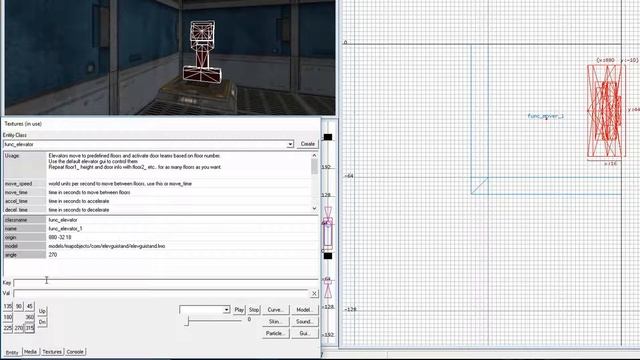Switch to the Textures tab

(x=52, y=351)
